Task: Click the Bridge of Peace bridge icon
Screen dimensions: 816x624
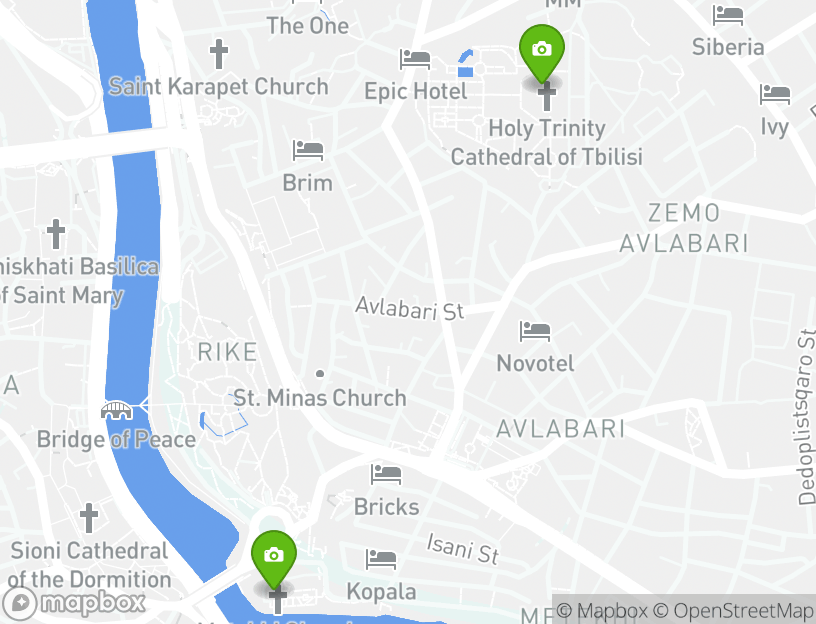Action: [x=117, y=410]
